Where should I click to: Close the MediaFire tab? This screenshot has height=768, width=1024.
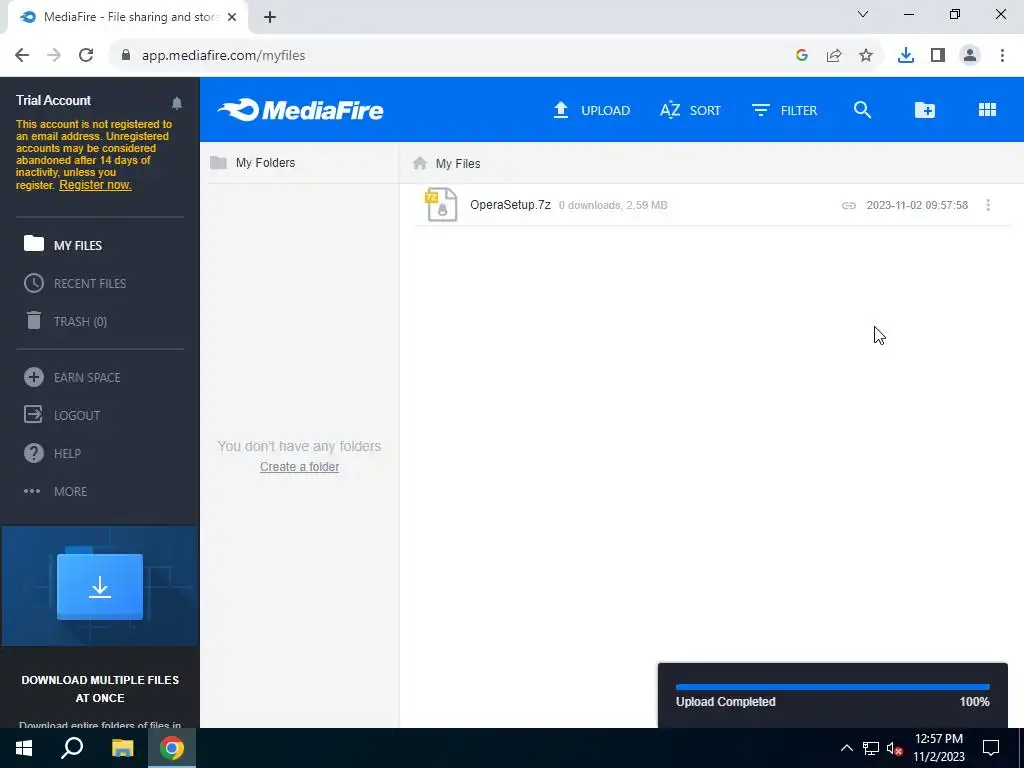tap(232, 17)
